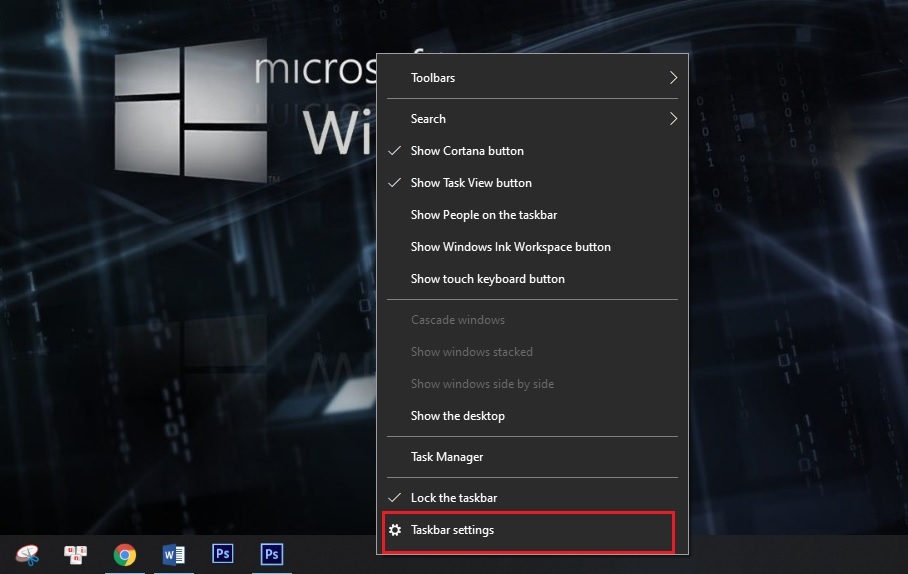The height and width of the screenshot is (574, 908).
Task: Untick Show Task View button
Action: tap(533, 182)
